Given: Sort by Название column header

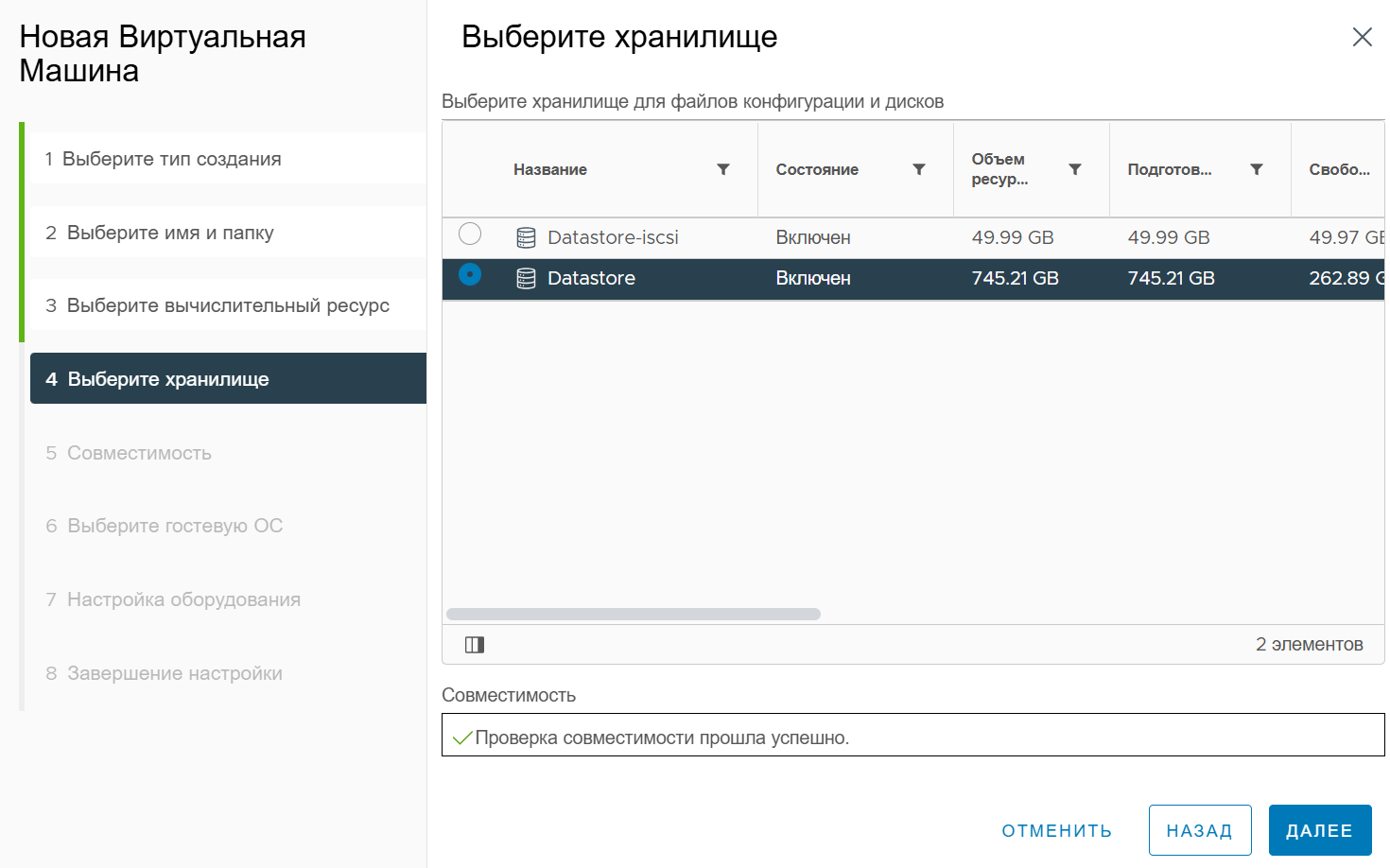Looking at the screenshot, I should pyautogui.click(x=550, y=169).
